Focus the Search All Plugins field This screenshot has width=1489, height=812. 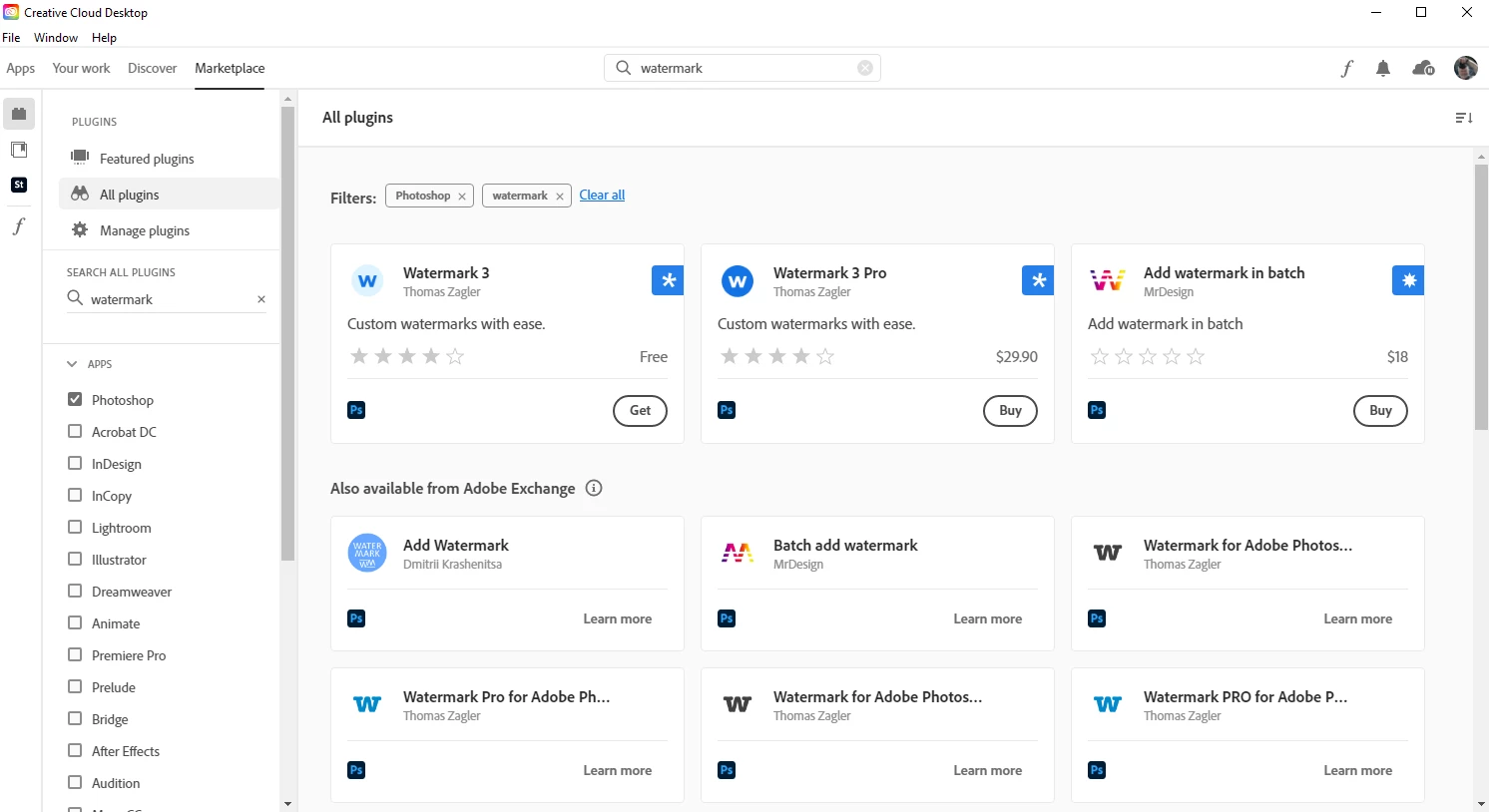(167, 299)
